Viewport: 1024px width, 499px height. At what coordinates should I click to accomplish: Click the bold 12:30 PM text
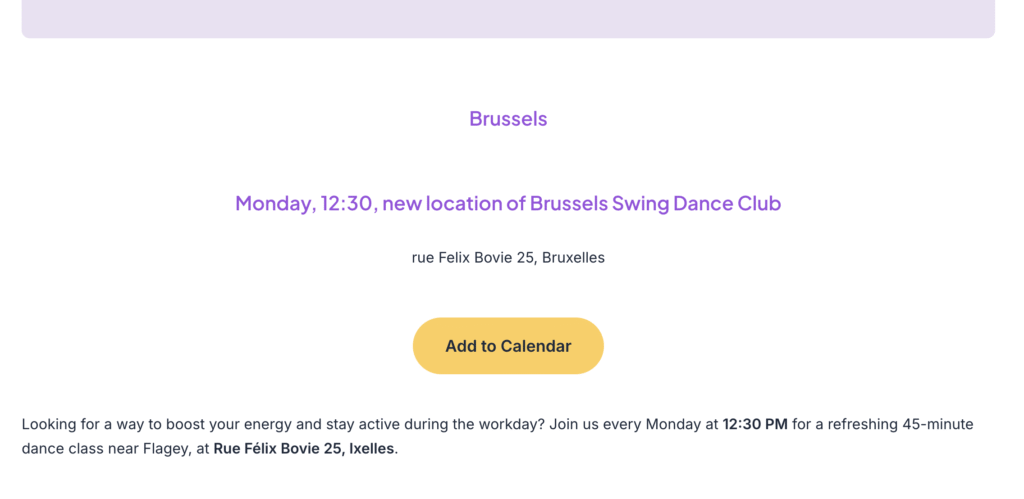tap(755, 424)
